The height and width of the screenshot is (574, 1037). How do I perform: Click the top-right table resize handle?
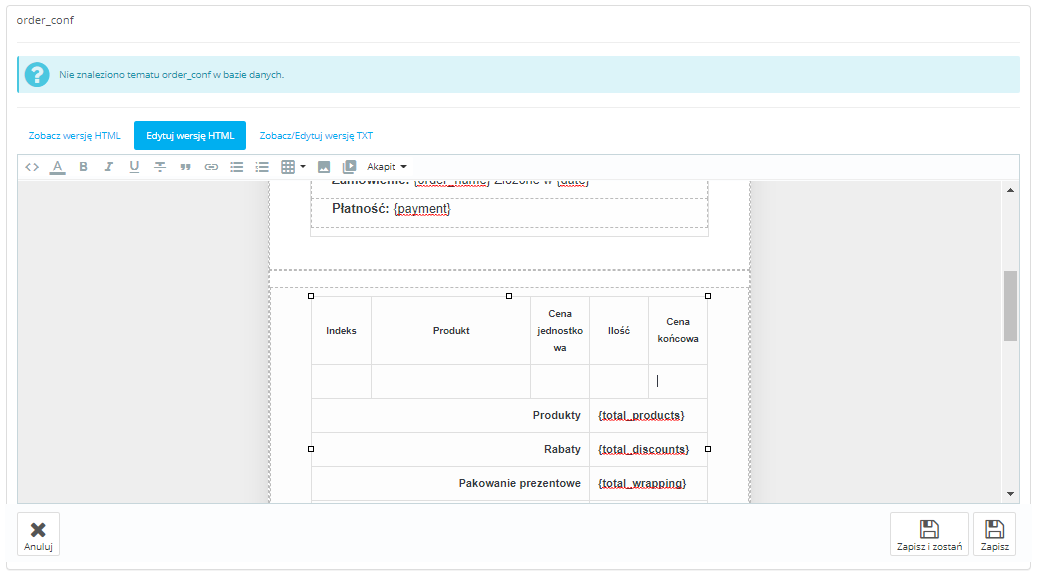[708, 296]
